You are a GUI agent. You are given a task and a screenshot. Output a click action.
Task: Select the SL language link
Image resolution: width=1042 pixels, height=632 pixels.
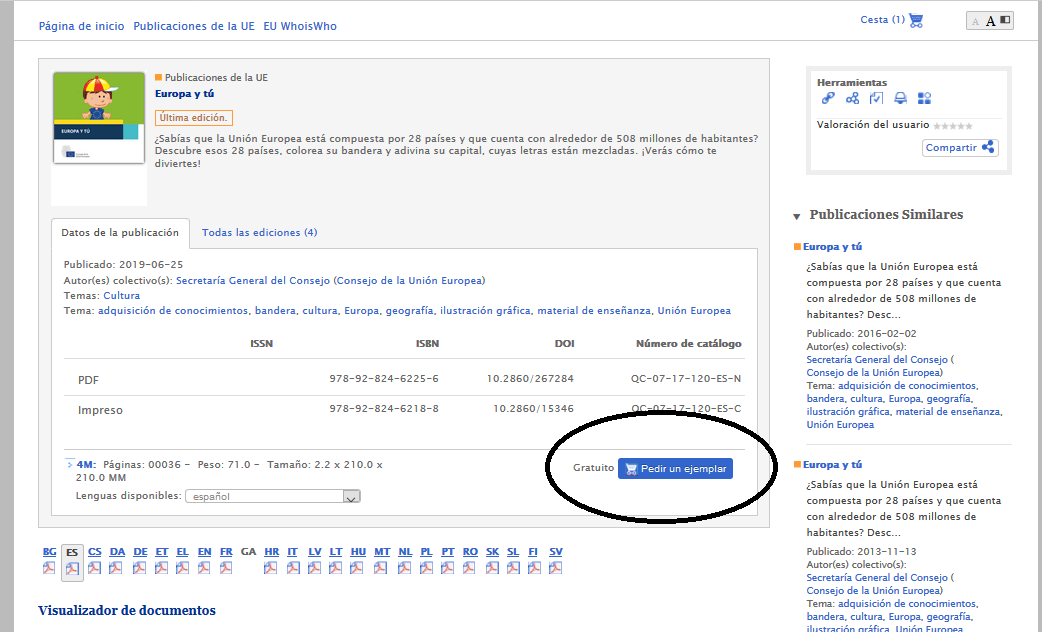(x=513, y=552)
